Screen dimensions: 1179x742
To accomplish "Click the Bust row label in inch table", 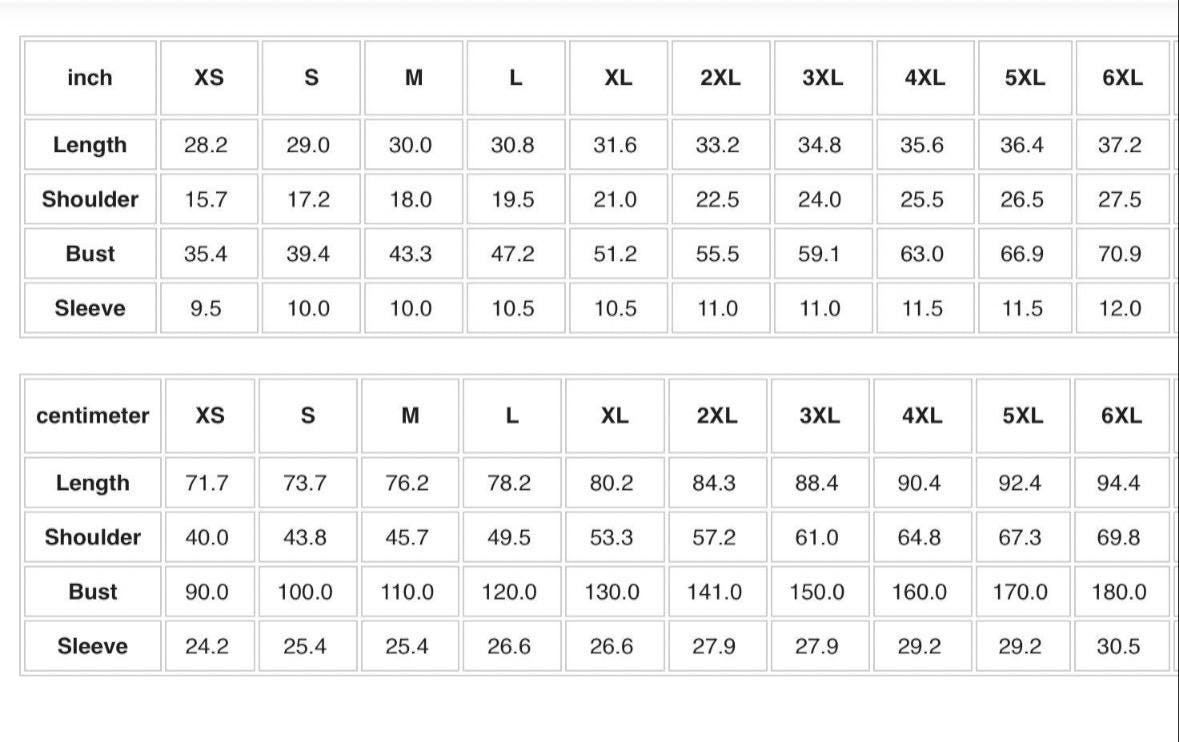I will tap(90, 254).
